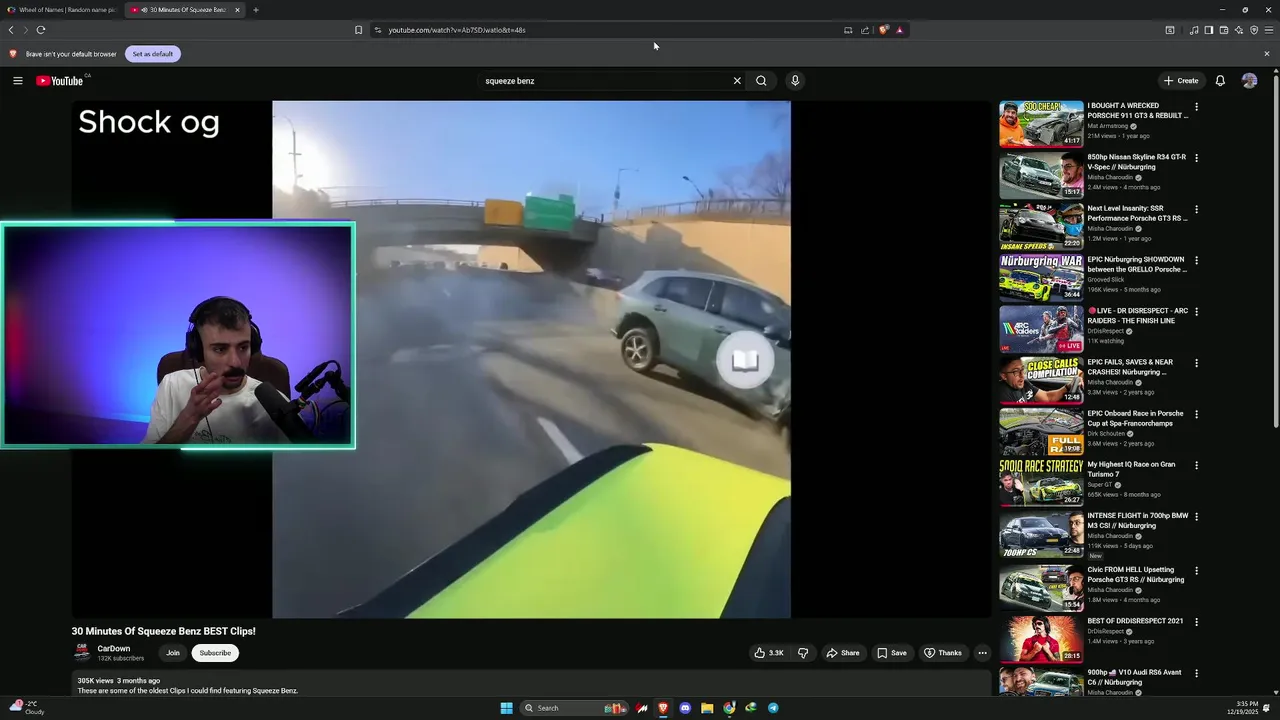
Task: Click the Thanks button
Action: click(x=942, y=653)
